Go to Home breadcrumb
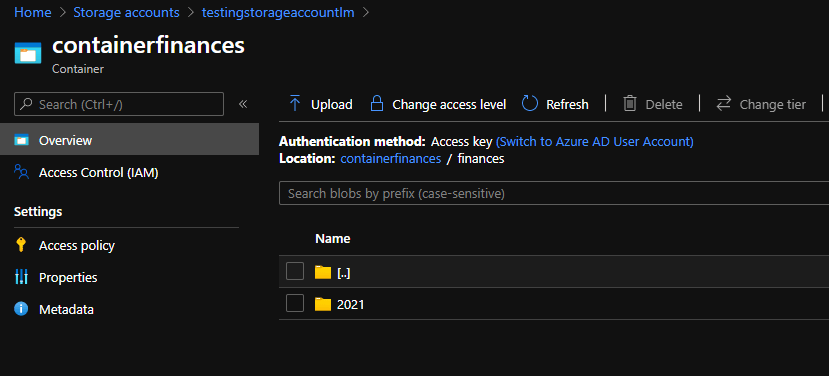The image size is (829, 376). click(x=33, y=12)
